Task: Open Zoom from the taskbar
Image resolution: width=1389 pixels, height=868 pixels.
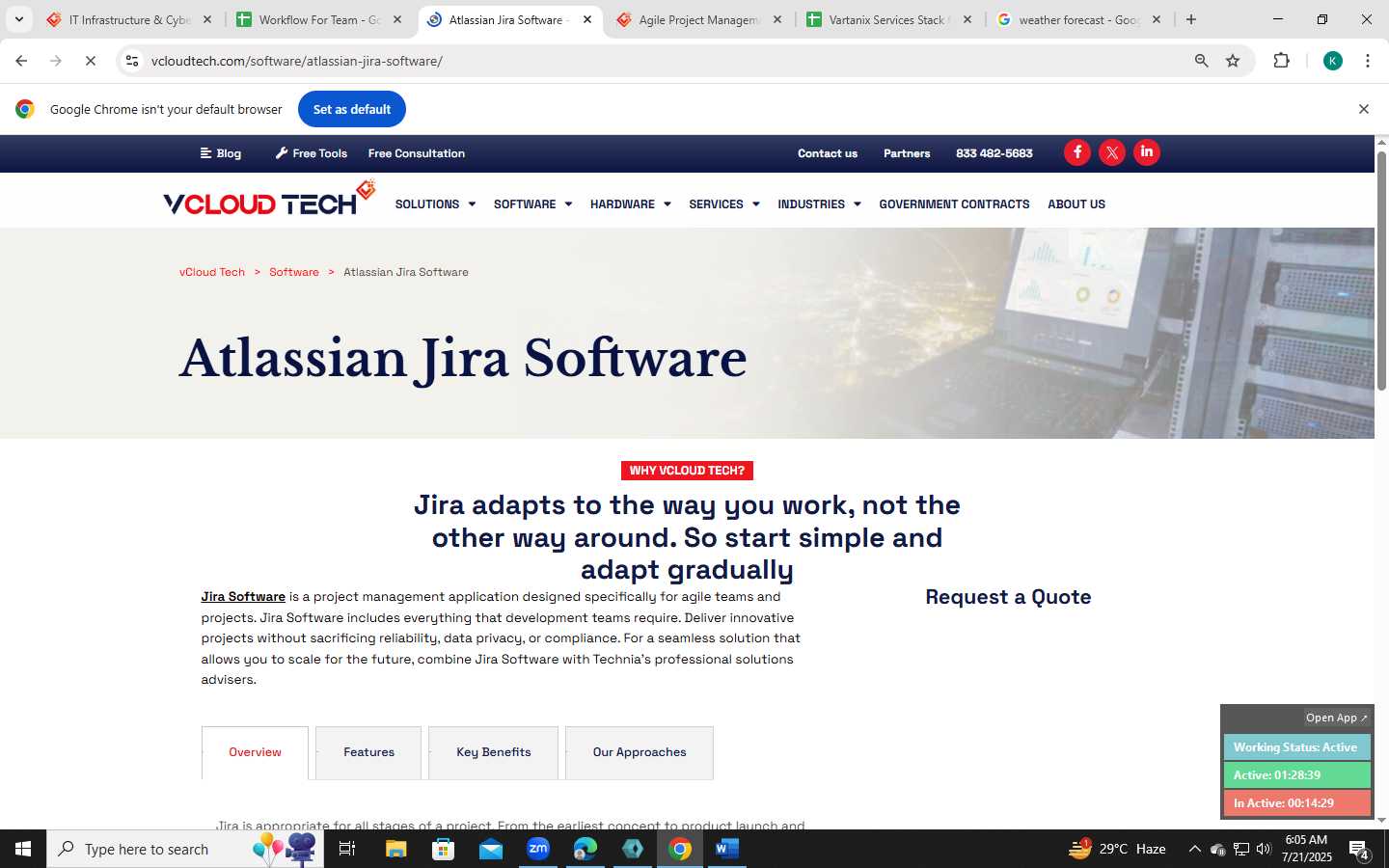Action: (x=537, y=849)
